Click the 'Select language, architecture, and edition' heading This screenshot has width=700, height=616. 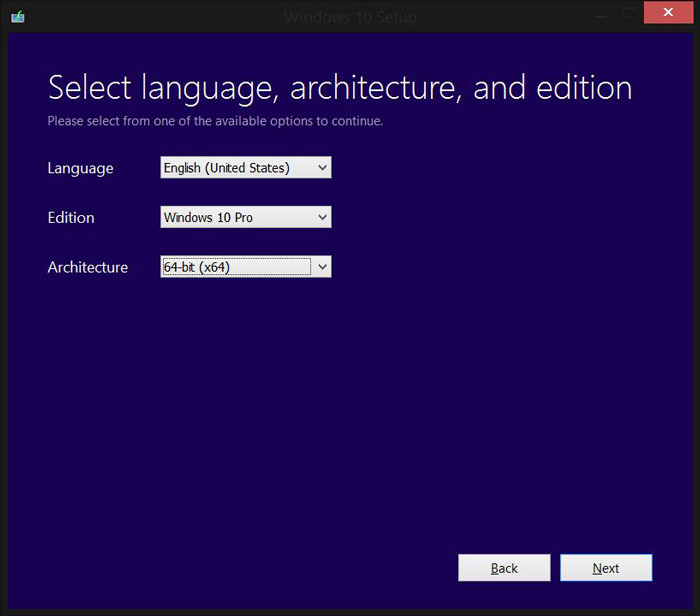pyautogui.click(x=340, y=87)
